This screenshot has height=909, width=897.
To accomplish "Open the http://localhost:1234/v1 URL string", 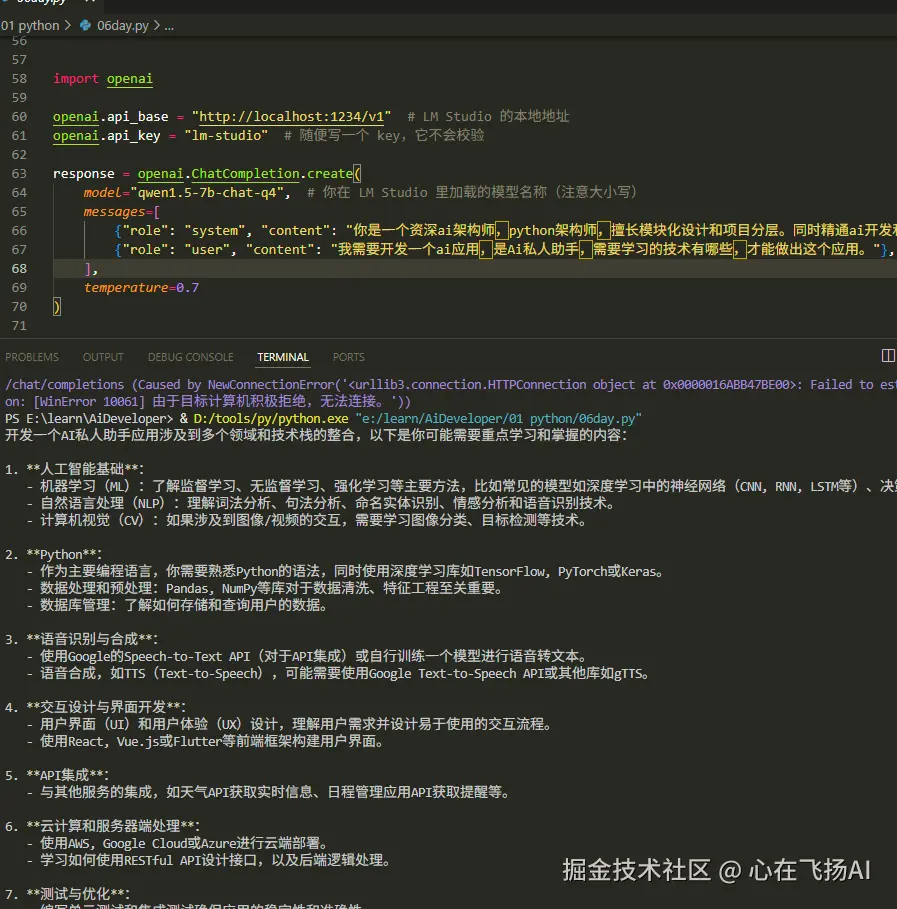I will [x=292, y=117].
